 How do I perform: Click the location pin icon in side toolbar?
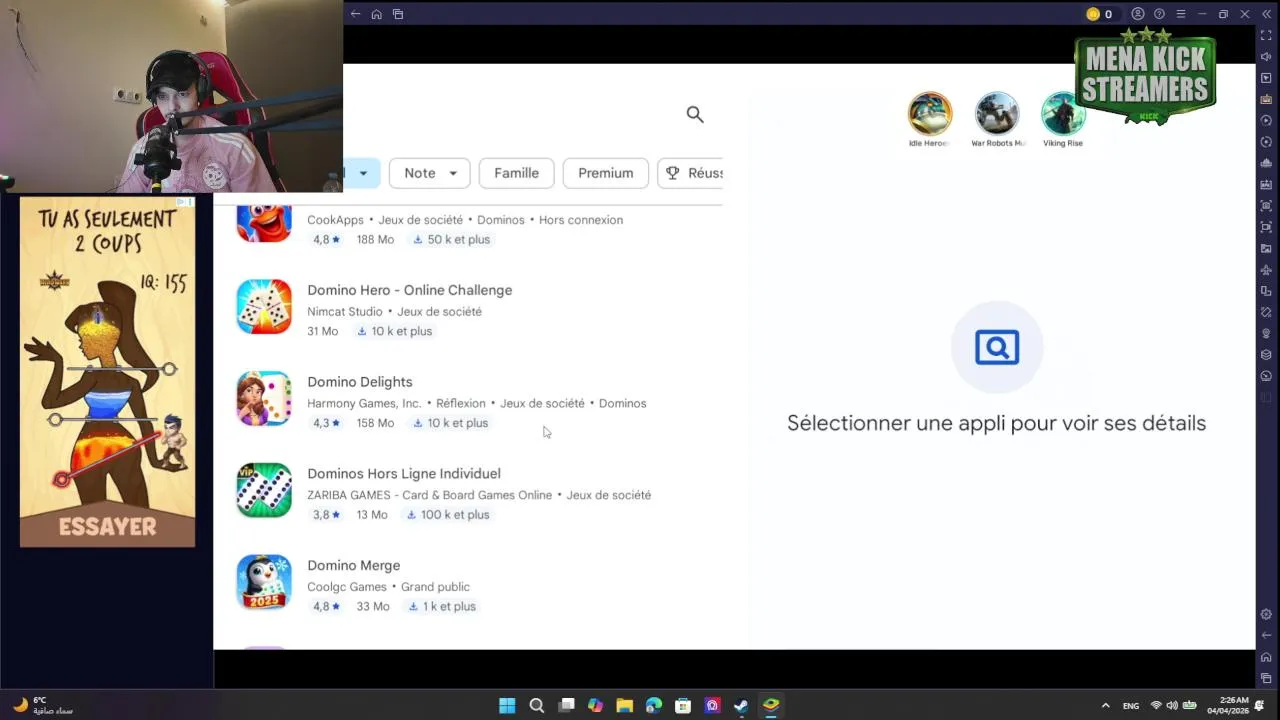coord(1266,334)
